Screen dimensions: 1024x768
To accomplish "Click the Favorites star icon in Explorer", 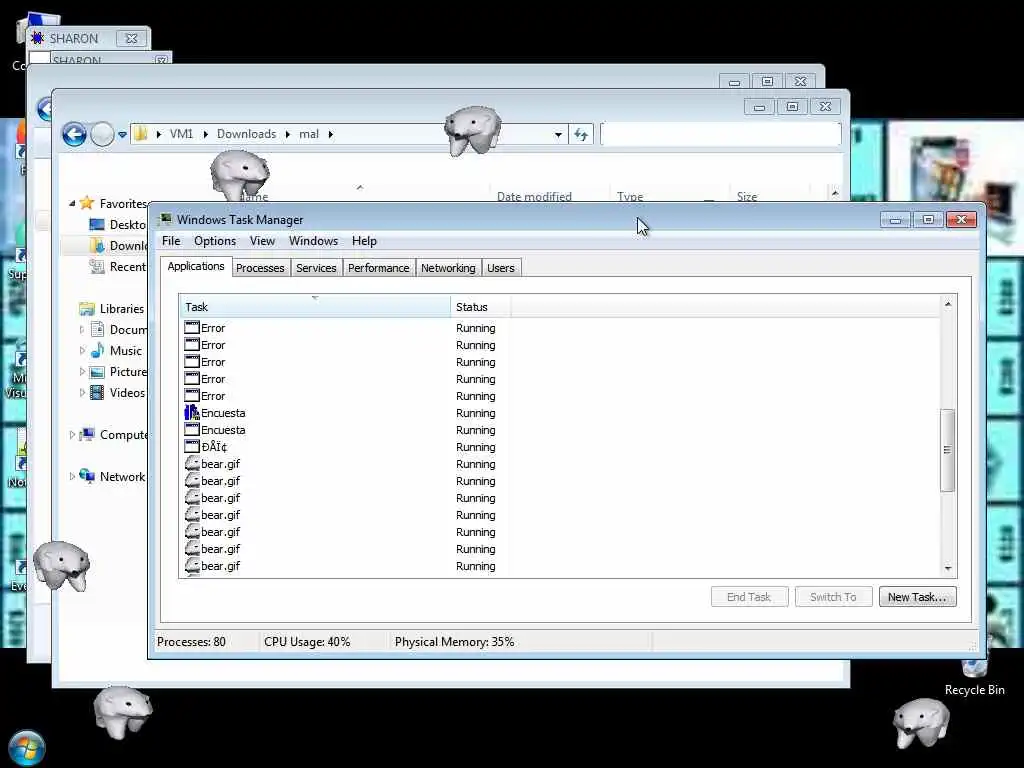I will (86, 203).
